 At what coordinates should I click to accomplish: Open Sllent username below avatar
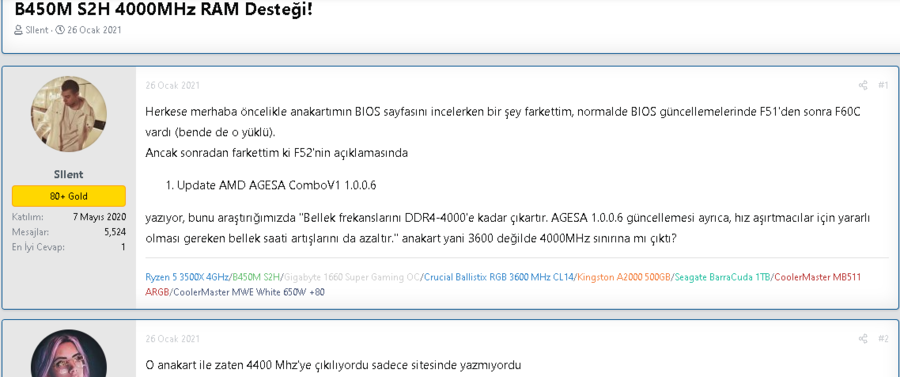pyautogui.click(x=69, y=174)
